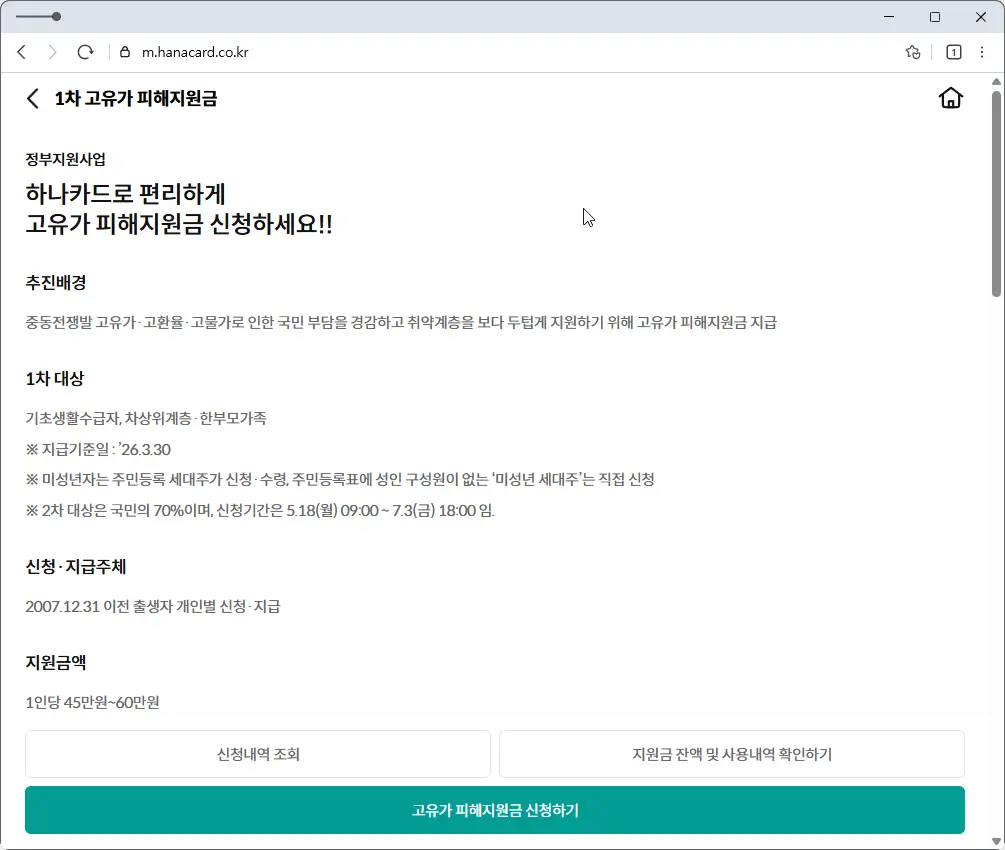Screen dimensions: 1005x850
Task: Click the padlock site security icon
Action: pos(125,52)
